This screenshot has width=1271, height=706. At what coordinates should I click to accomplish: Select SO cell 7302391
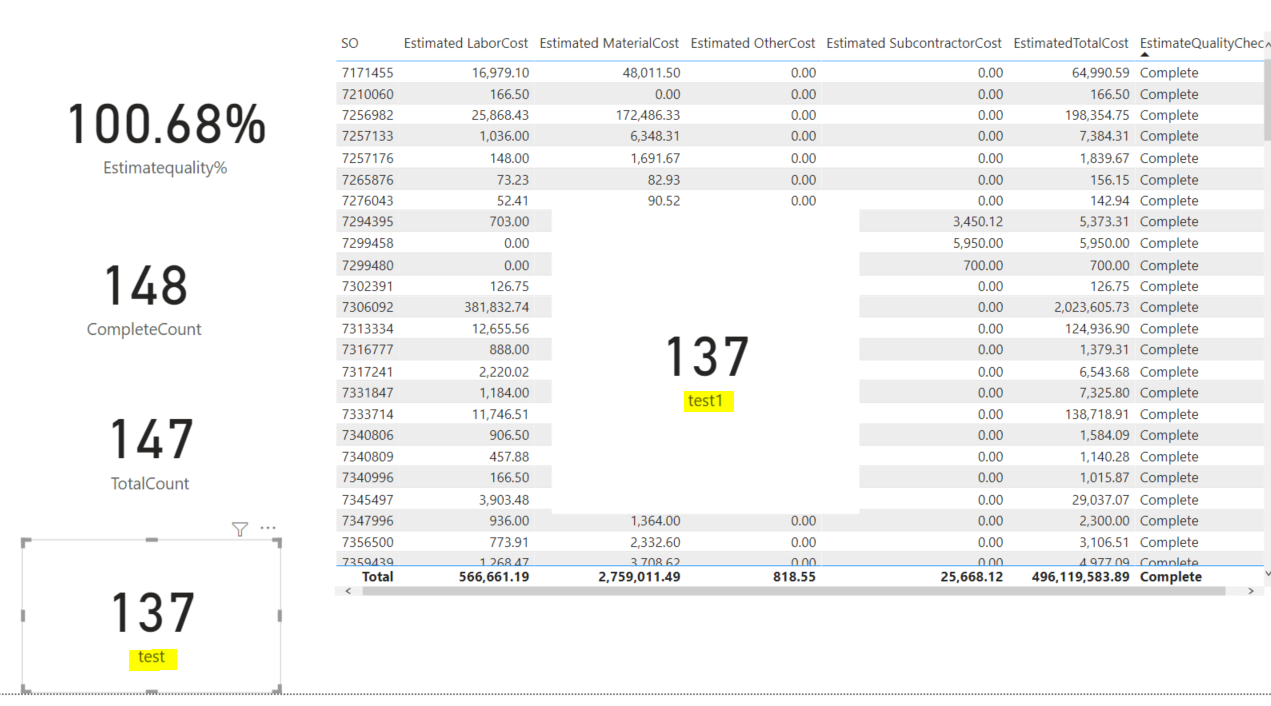click(x=367, y=286)
